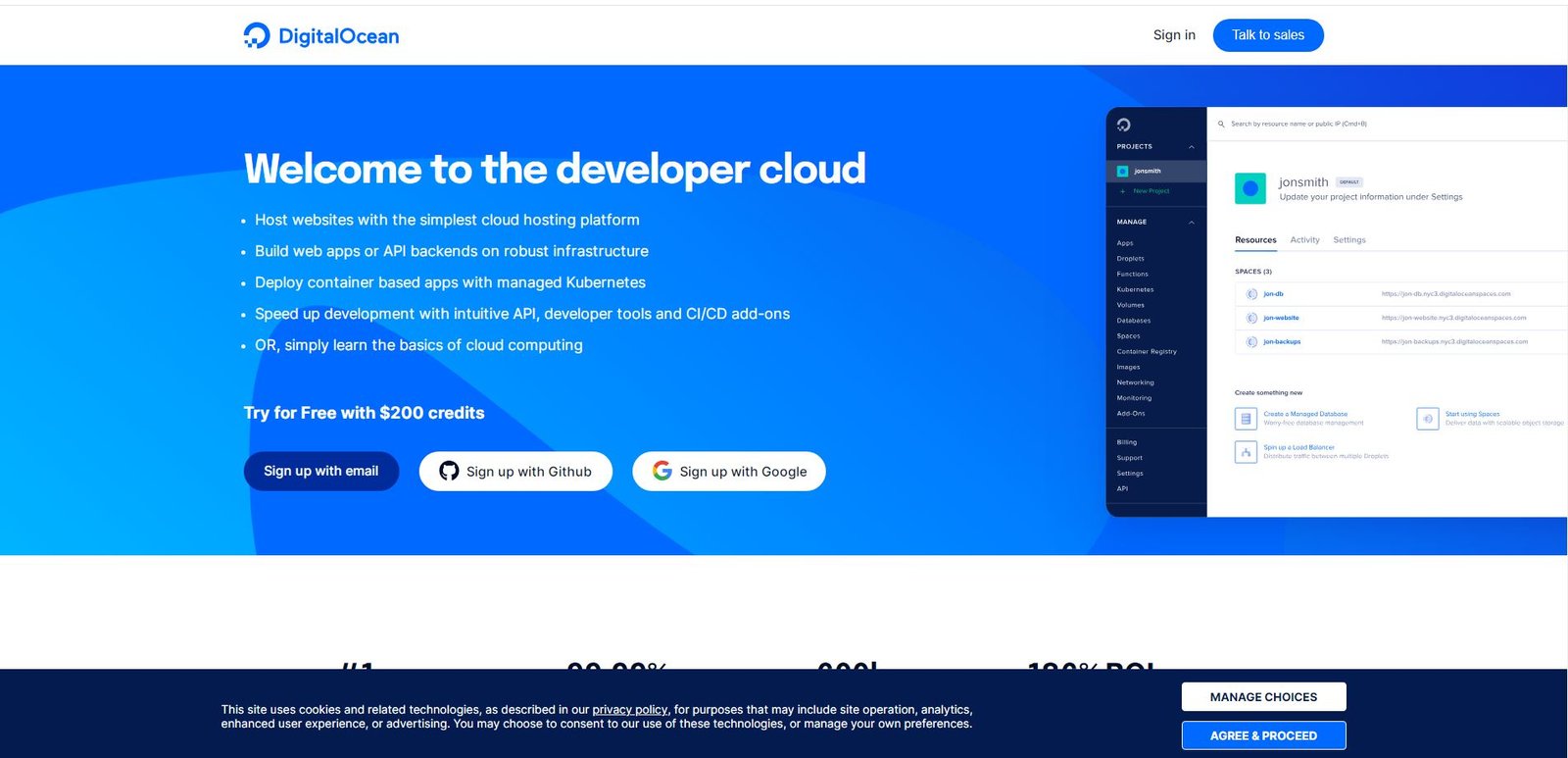This screenshot has width=1568, height=758.
Task: Open Volumes in preview sidebar
Action: (1130, 305)
